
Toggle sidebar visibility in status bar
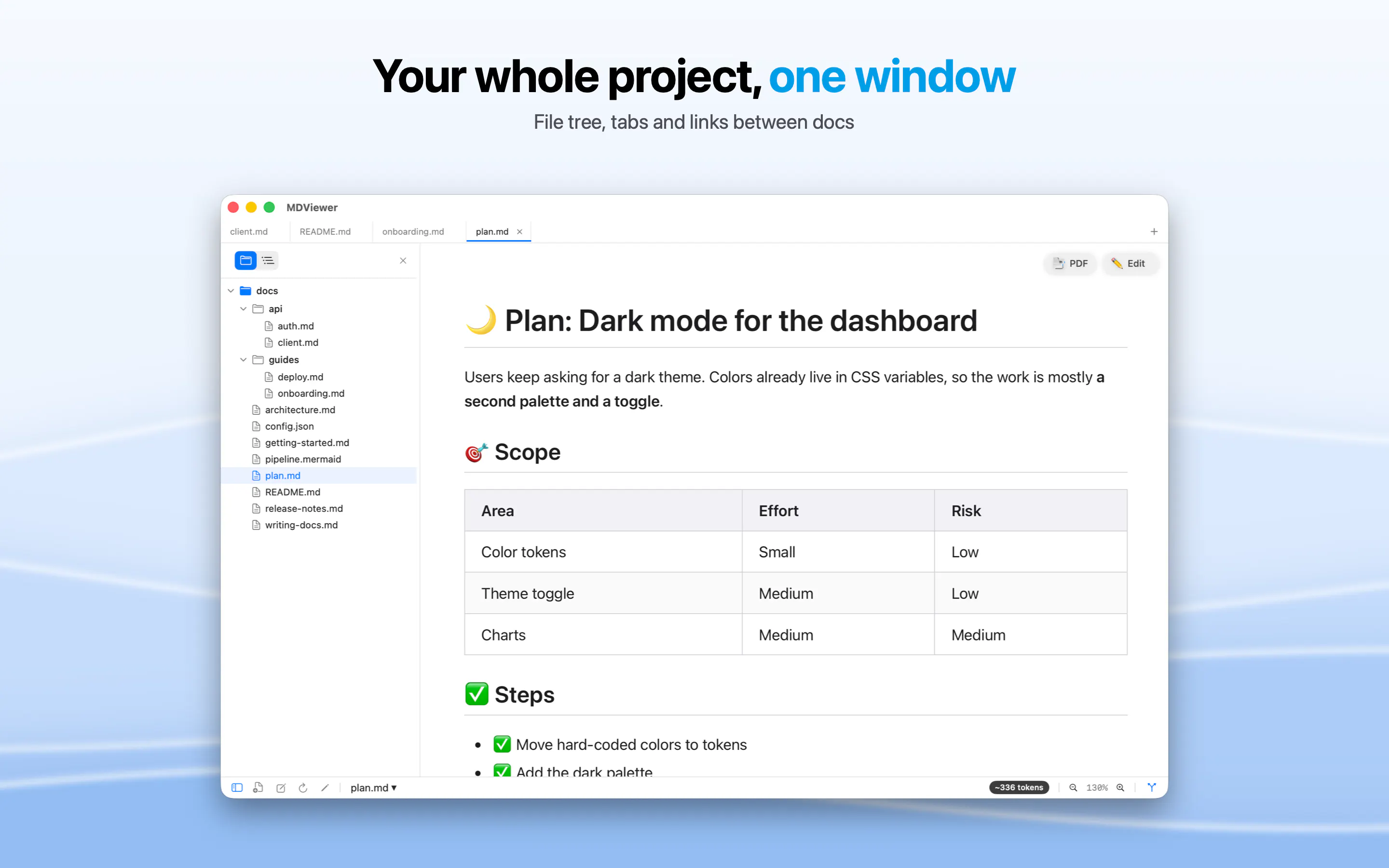coord(236,787)
